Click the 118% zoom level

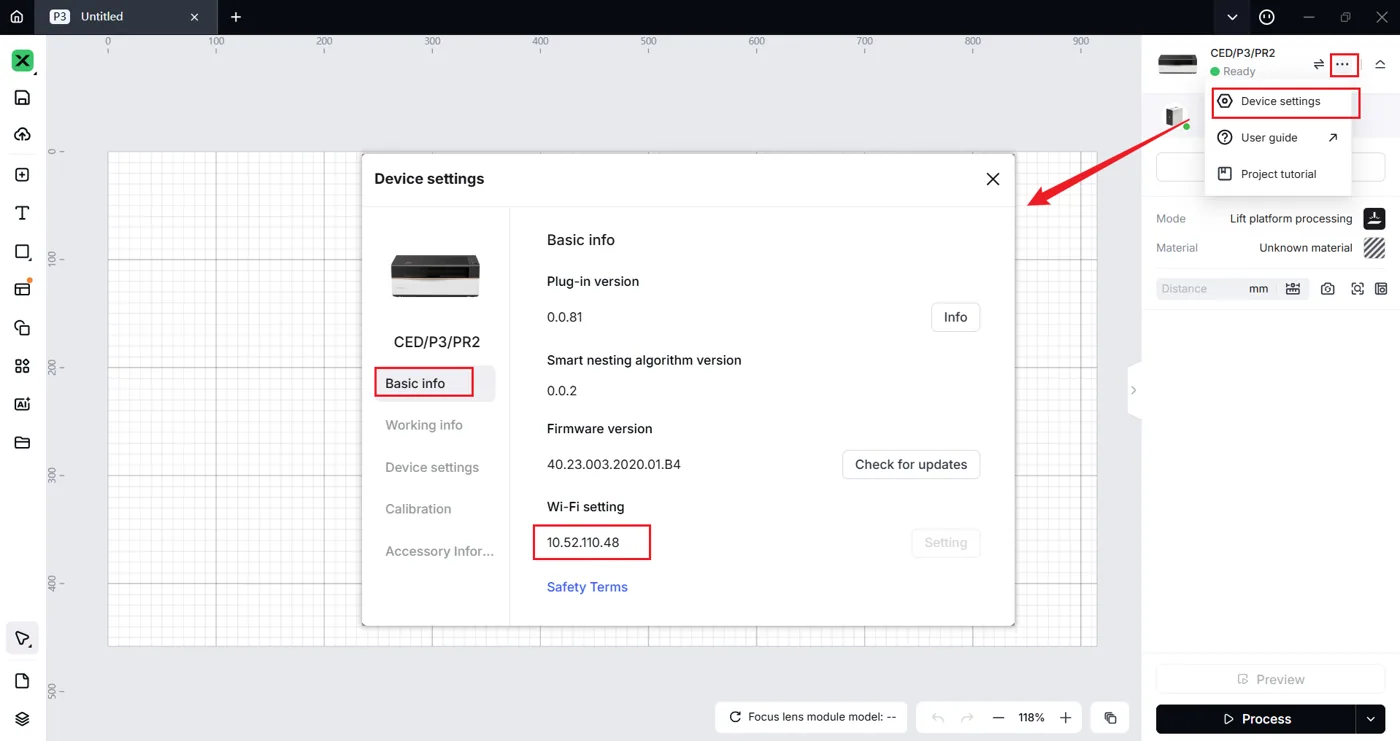(1031, 718)
